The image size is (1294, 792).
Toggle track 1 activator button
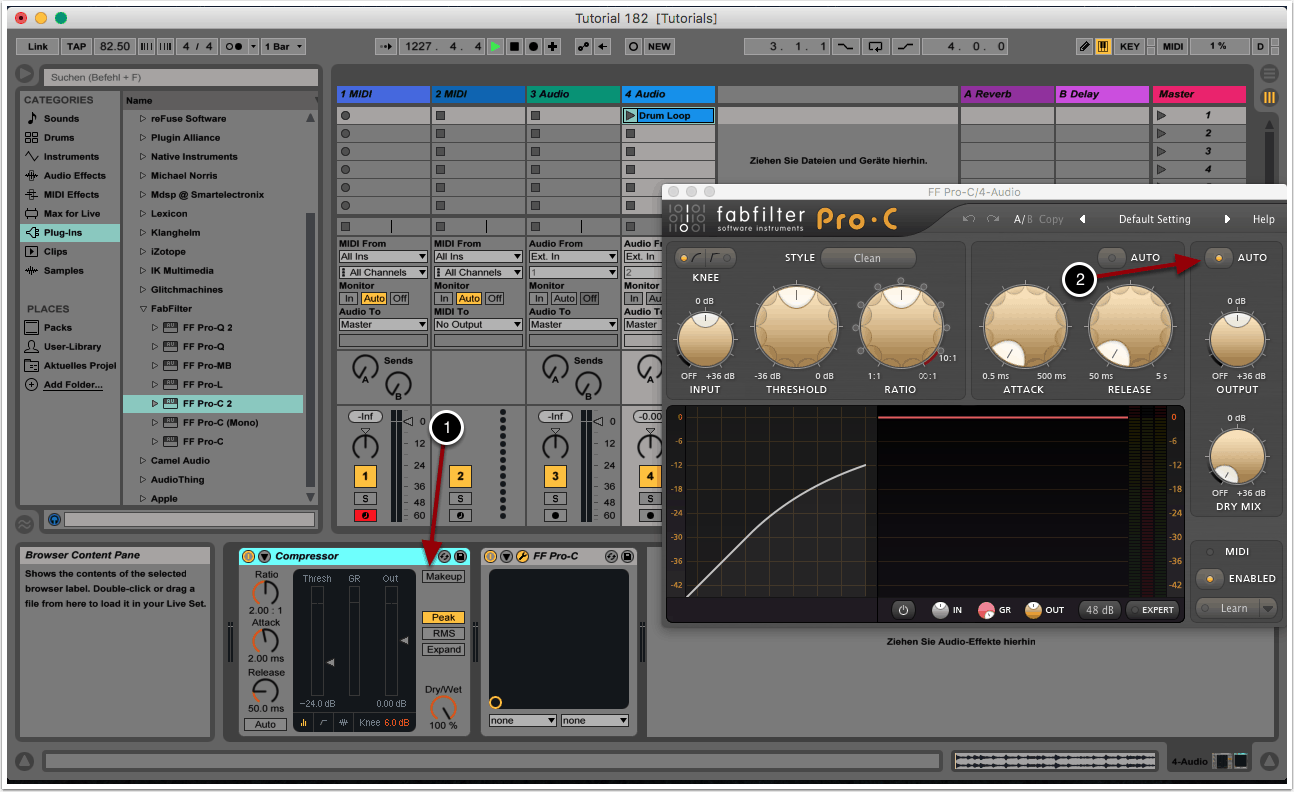366,477
